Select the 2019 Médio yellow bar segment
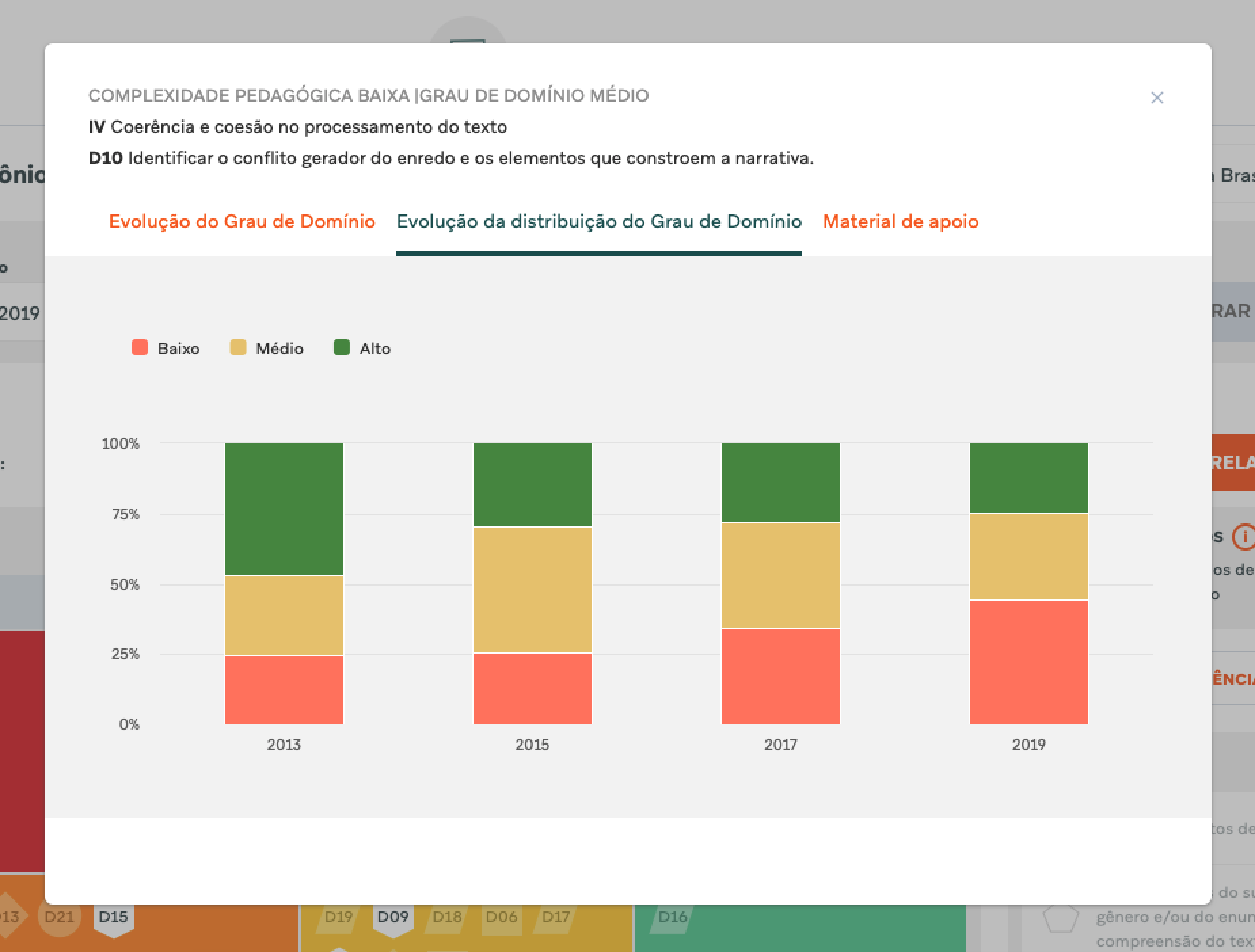The image size is (1255, 952). click(x=1029, y=557)
